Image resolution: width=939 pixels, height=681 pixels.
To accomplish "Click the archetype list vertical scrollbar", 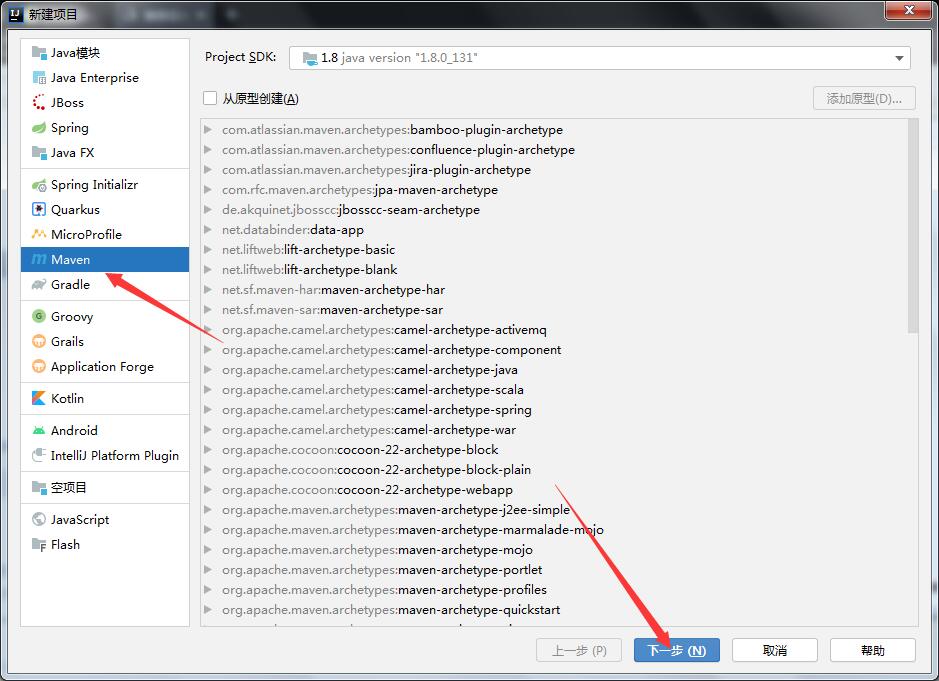I will click(913, 226).
